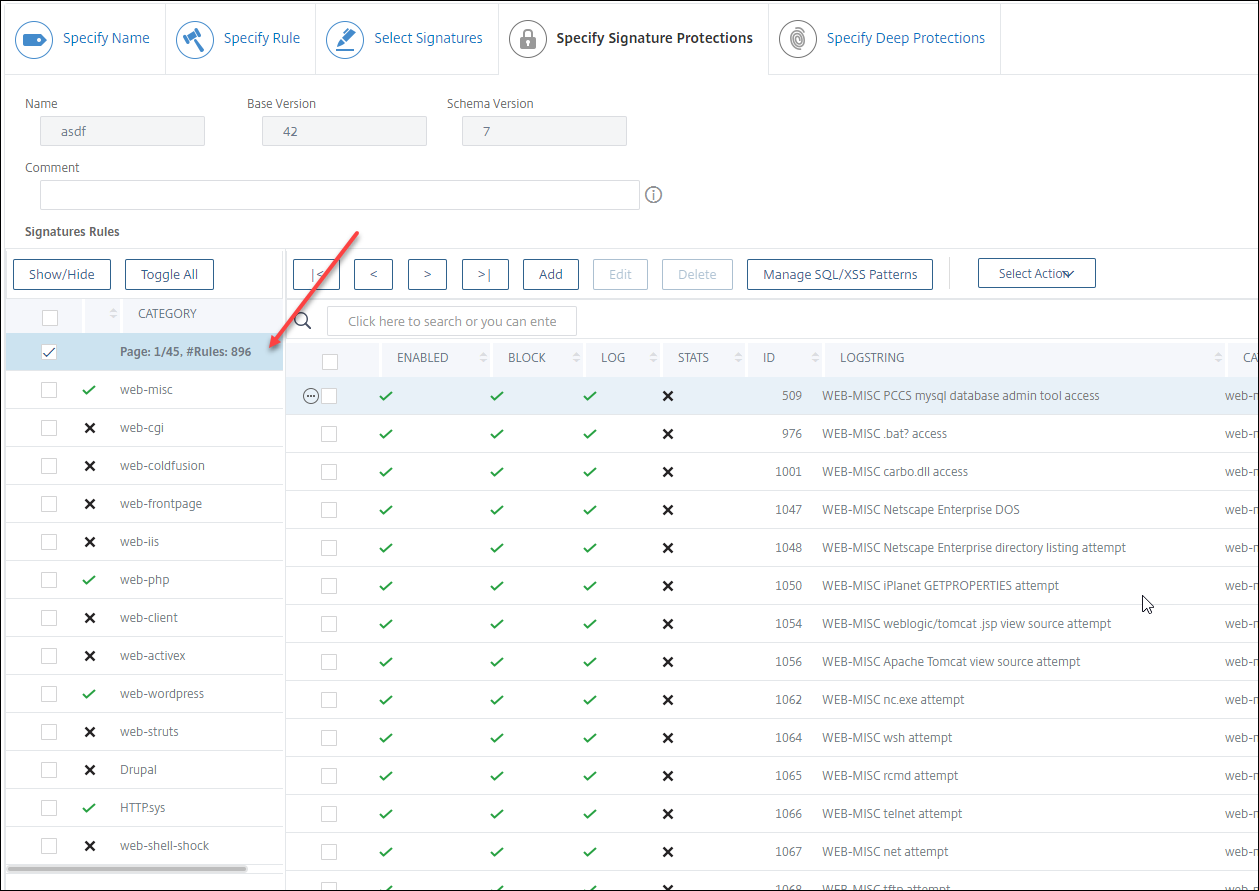Click the Comment field info icon
1259x891 pixels.
coord(654,195)
